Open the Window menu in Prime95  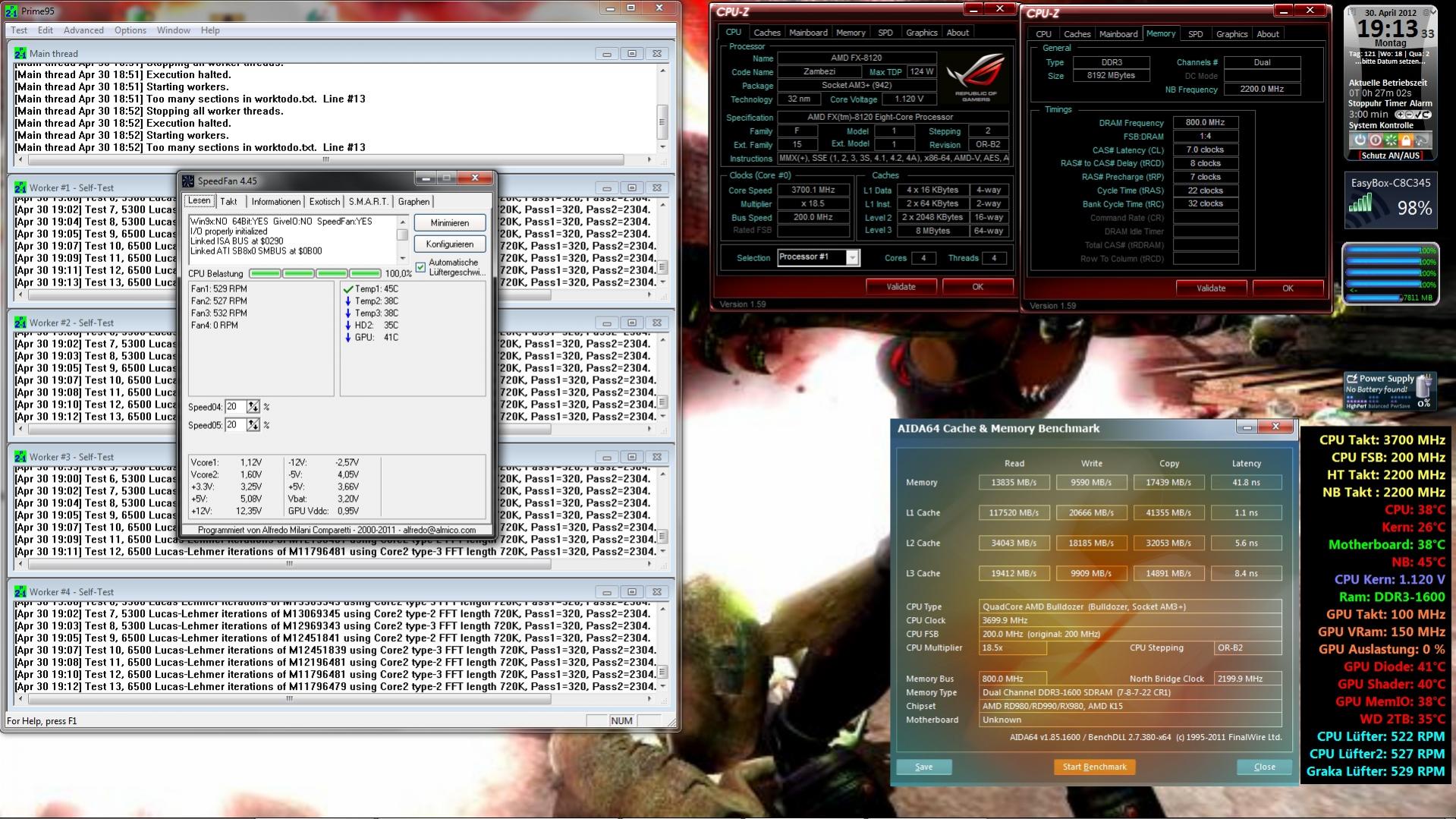(174, 30)
